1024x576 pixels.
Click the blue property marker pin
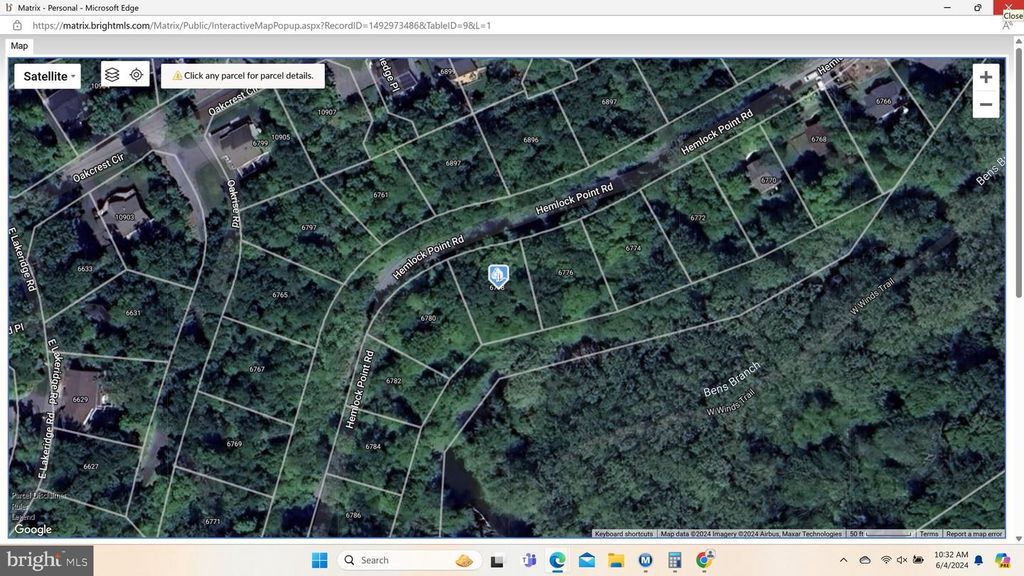coord(498,274)
